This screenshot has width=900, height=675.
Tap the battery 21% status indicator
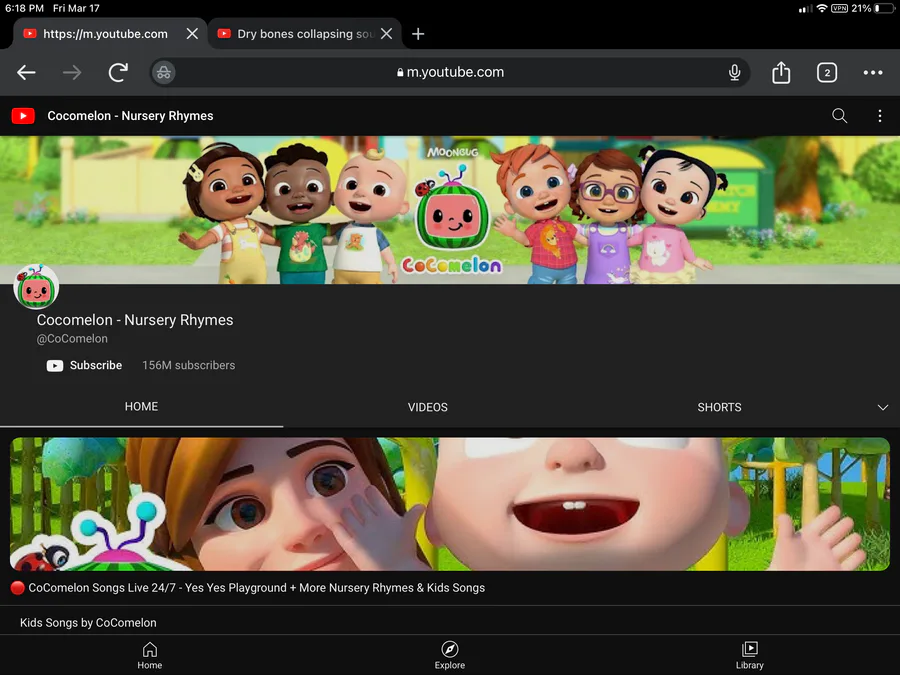point(872,9)
